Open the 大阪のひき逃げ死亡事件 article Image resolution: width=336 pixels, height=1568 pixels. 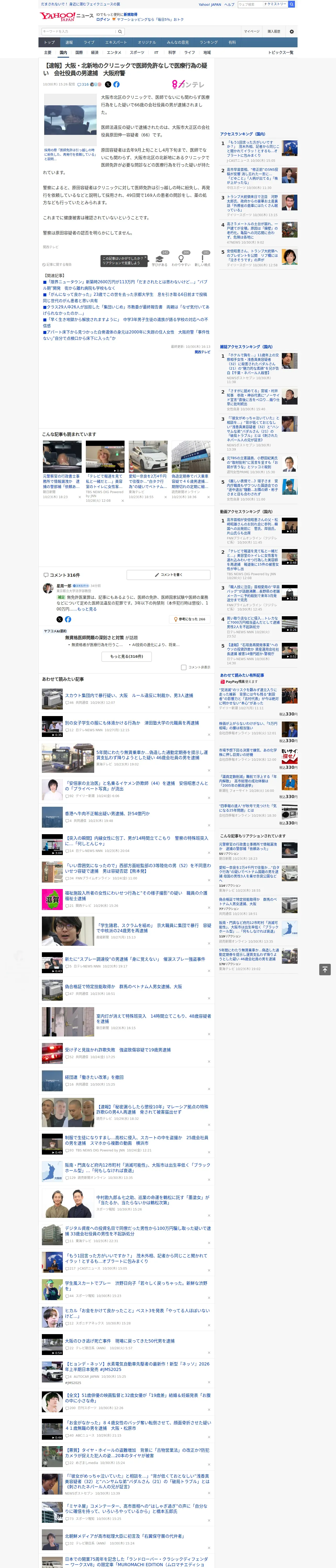120,1341
